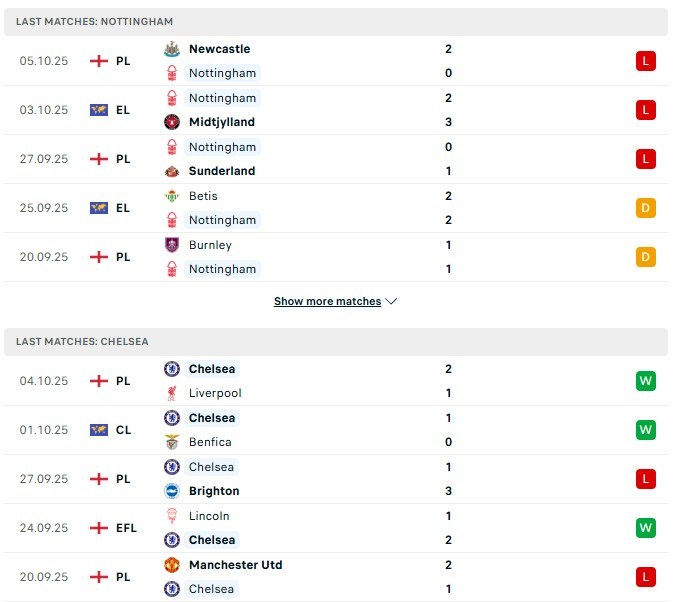The height and width of the screenshot is (602, 679).
Task: Click the W result badge for Liverpool match
Action: click(645, 381)
